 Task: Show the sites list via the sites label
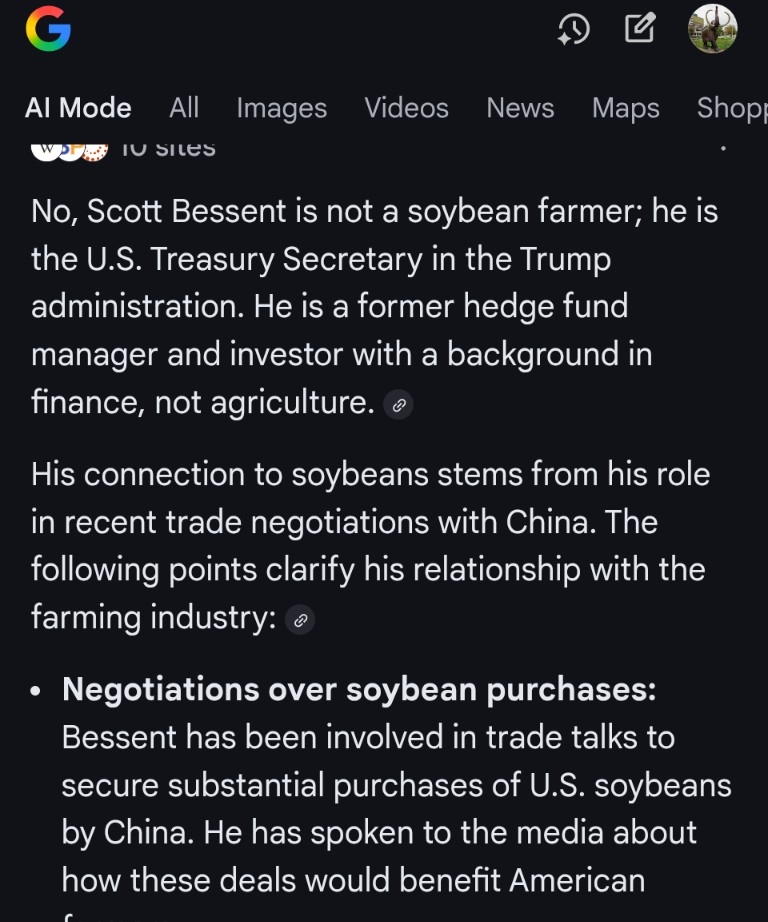click(167, 150)
